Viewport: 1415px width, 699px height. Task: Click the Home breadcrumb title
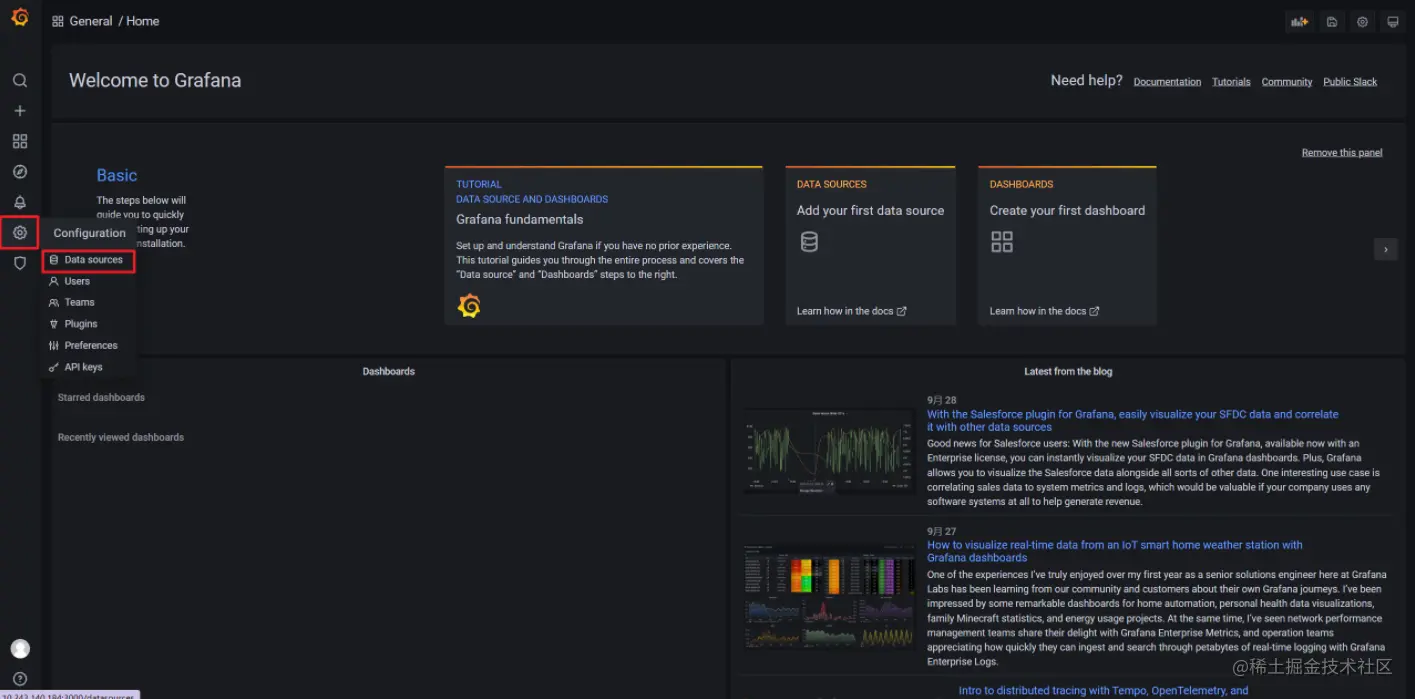tap(143, 21)
